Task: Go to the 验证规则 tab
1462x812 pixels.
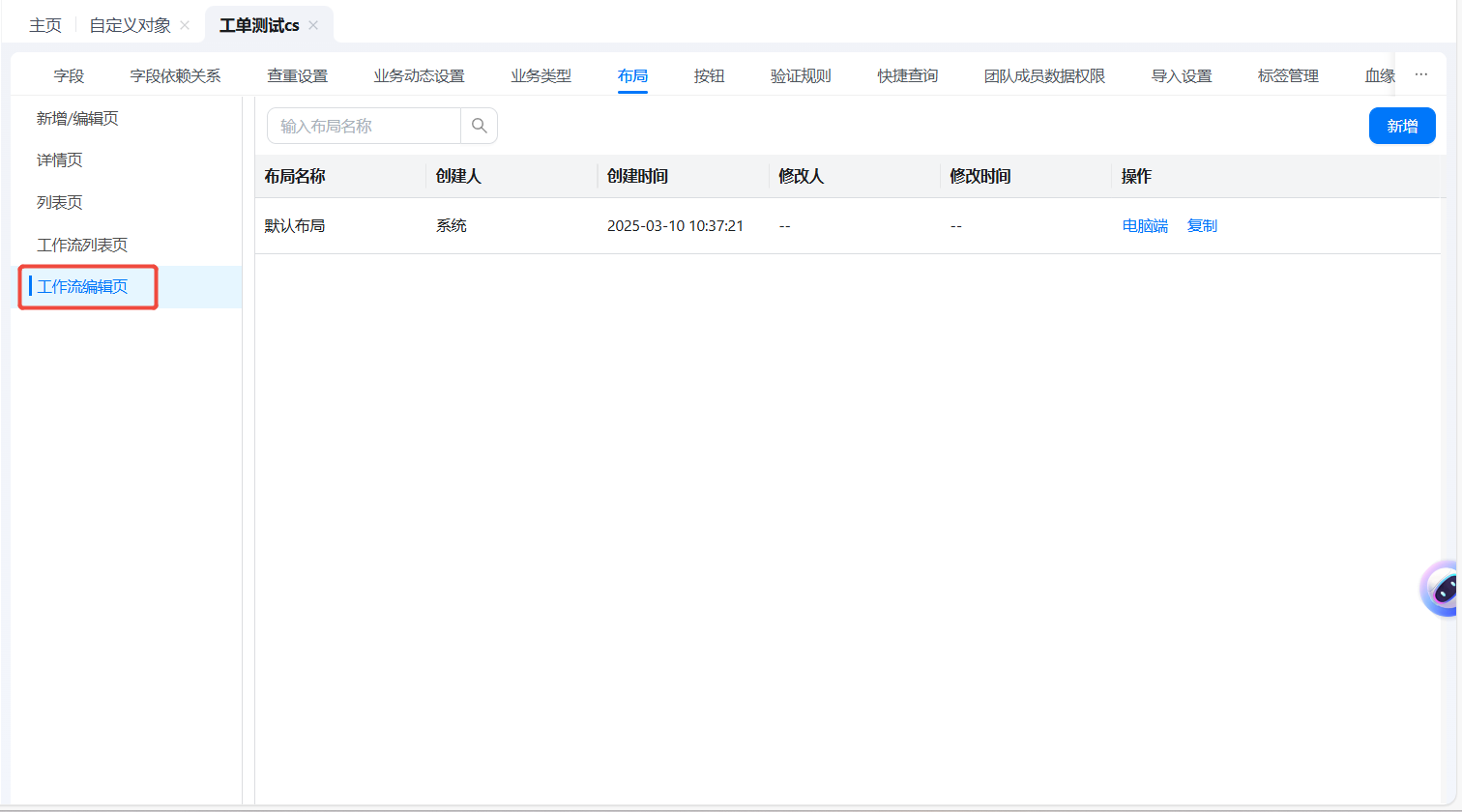Action: point(801,75)
